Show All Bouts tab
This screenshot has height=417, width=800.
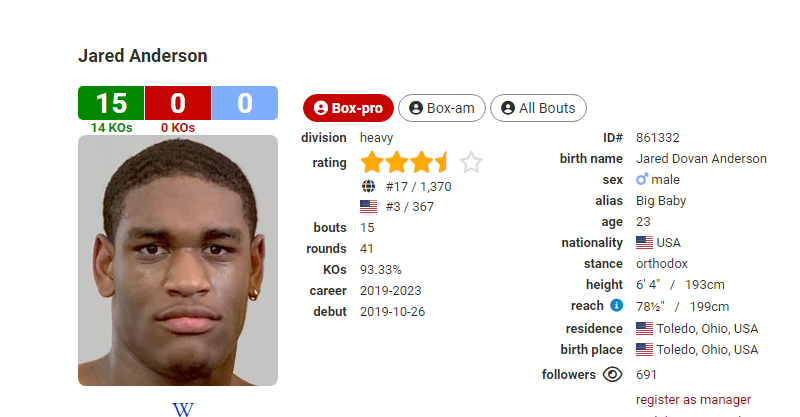[x=538, y=108]
